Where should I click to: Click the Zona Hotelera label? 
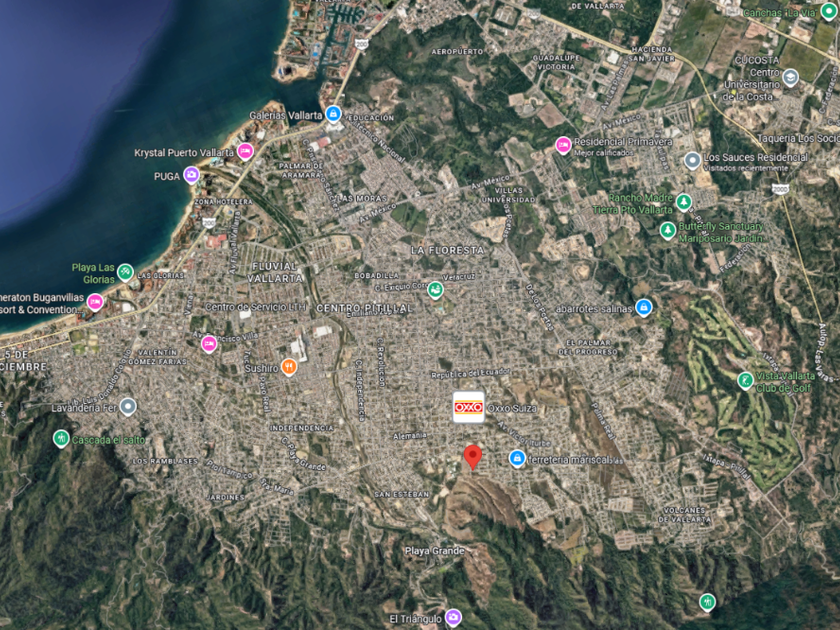click(x=223, y=201)
